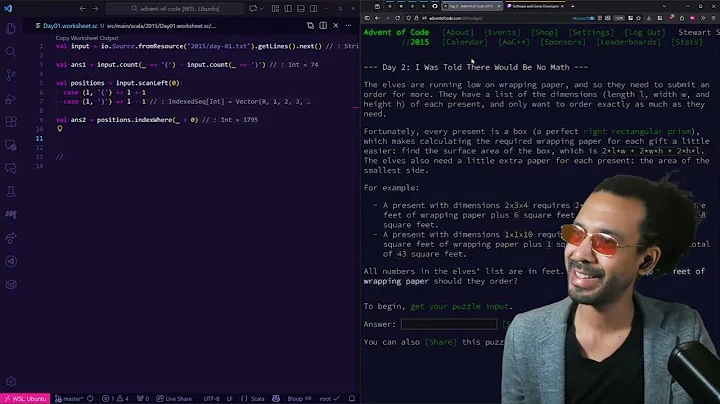Viewport: 720px width, 404px height.
Task: Switch to Software and Game Development browser tab
Action: click(535, 6)
